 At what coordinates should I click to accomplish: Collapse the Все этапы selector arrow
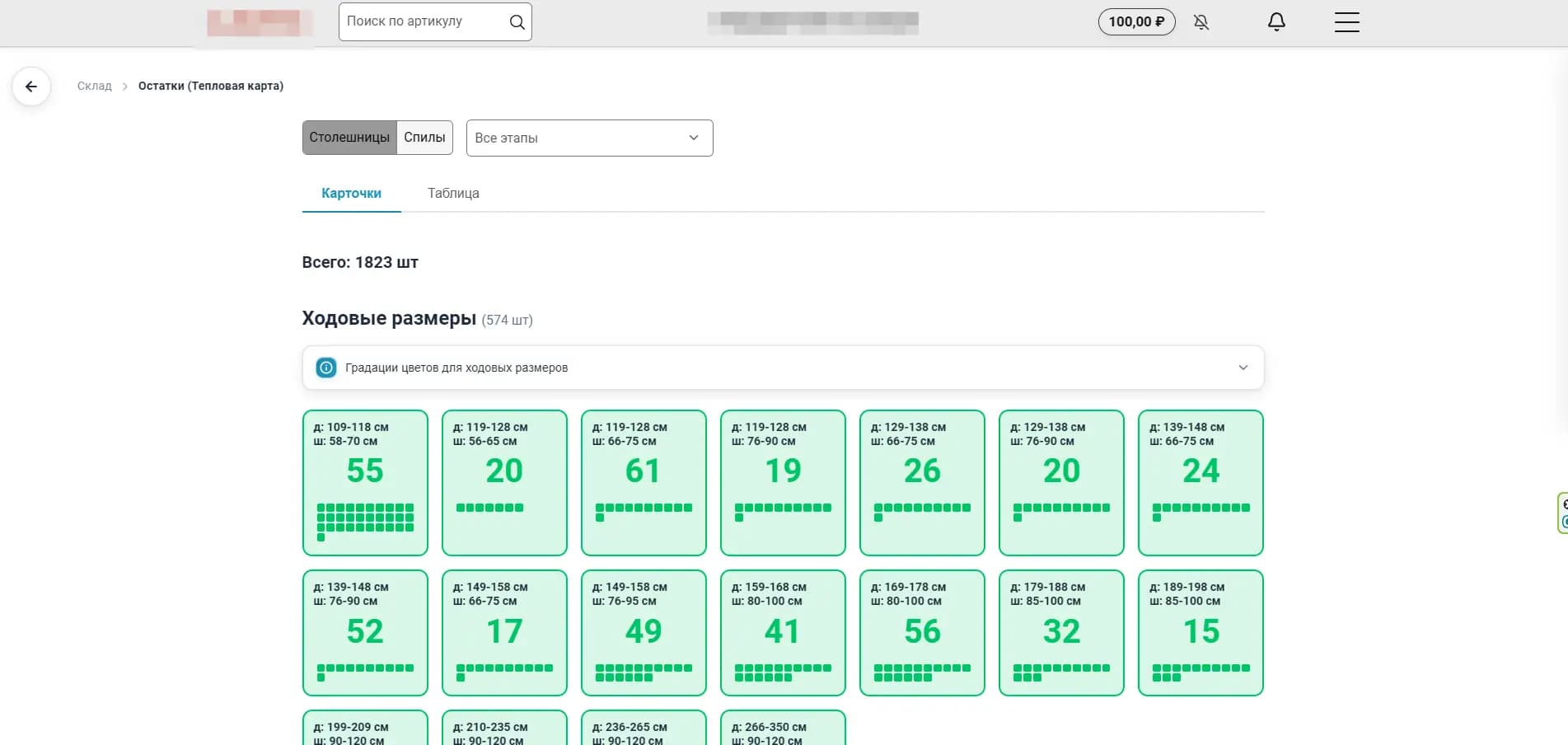[x=692, y=138]
